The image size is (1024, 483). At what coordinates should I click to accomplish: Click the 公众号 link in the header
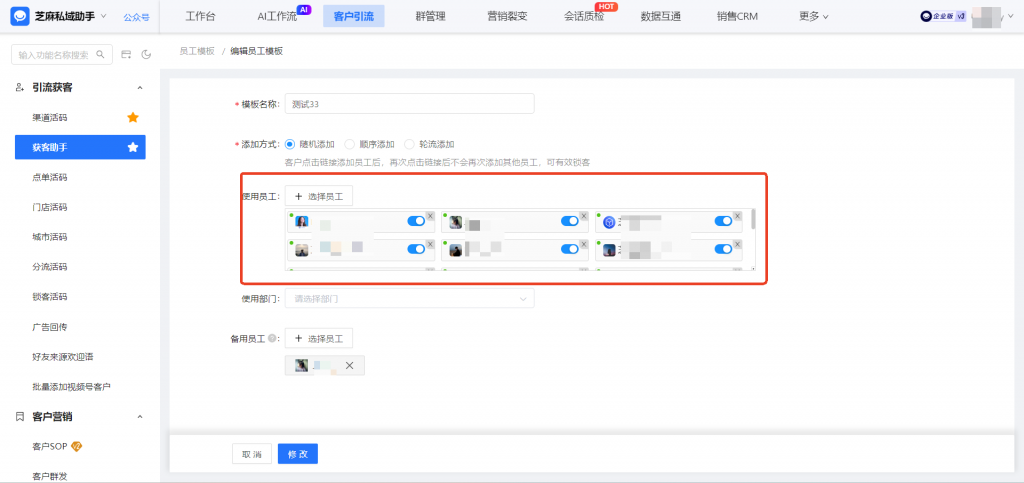click(136, 17)
